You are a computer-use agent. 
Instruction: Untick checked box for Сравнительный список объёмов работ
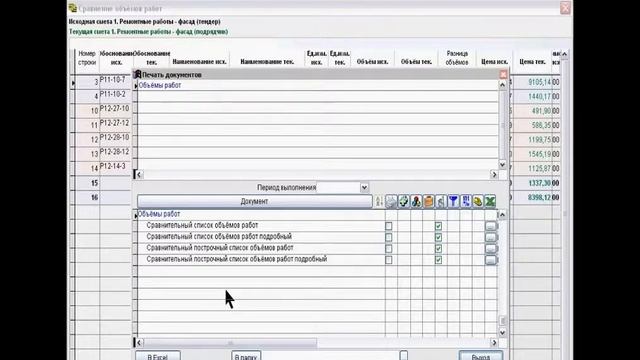pyautogui.click(x=438, y=226)
